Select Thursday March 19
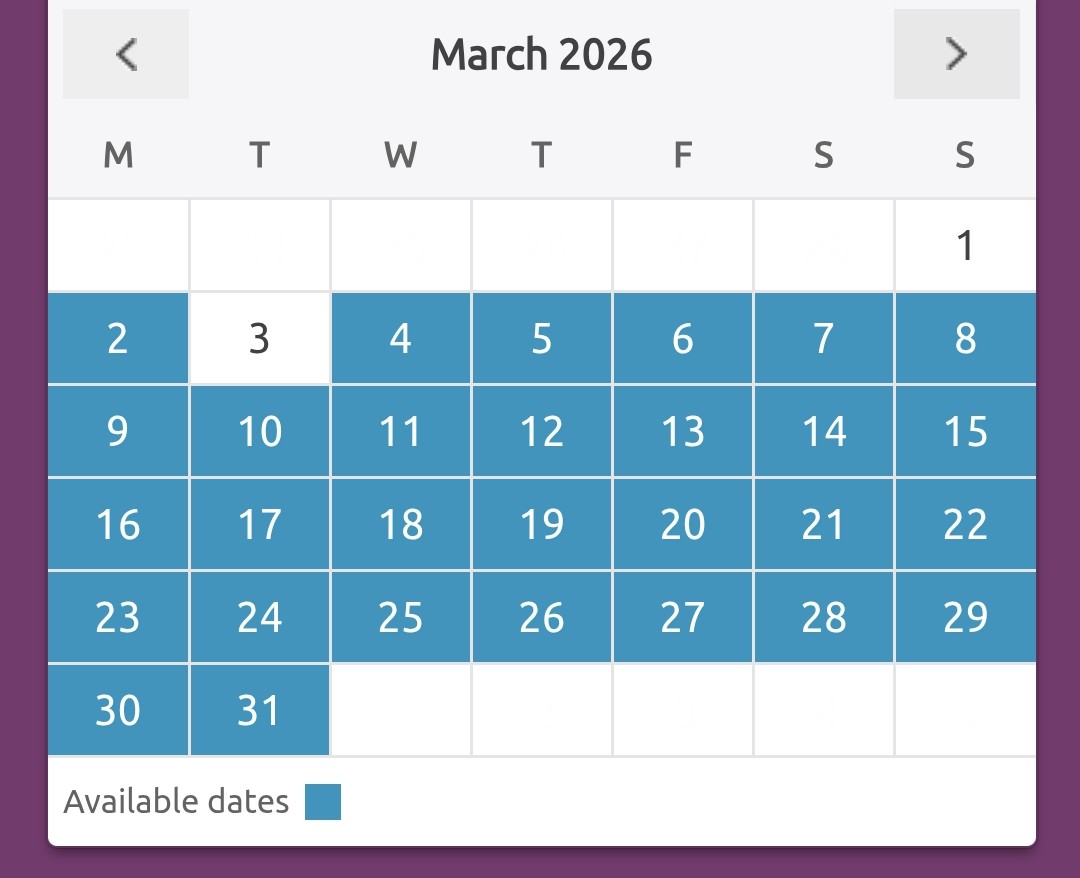This screenshot has width=1080, height=878. coord(542,525)
